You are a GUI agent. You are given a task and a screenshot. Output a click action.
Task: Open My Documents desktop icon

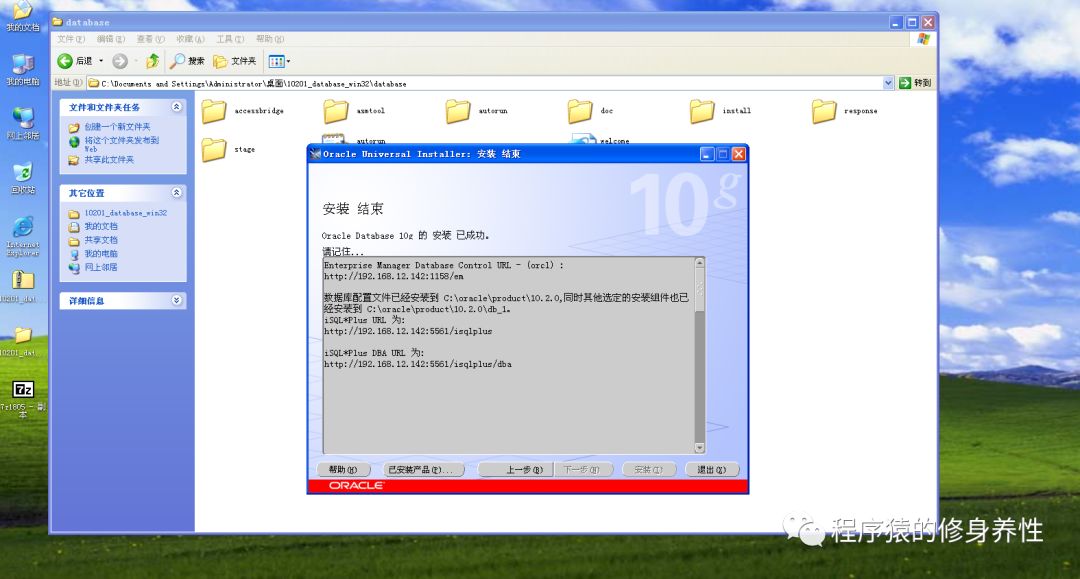[23, 15]
